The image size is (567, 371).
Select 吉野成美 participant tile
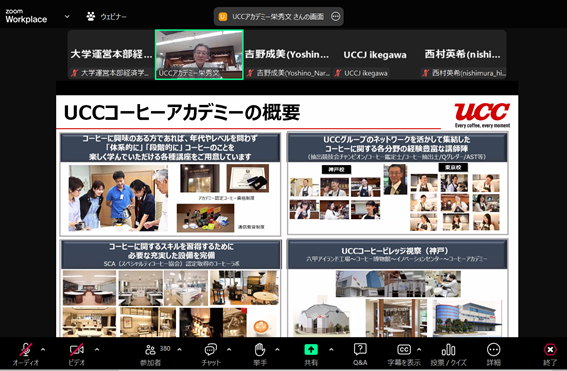pos(287,55)
